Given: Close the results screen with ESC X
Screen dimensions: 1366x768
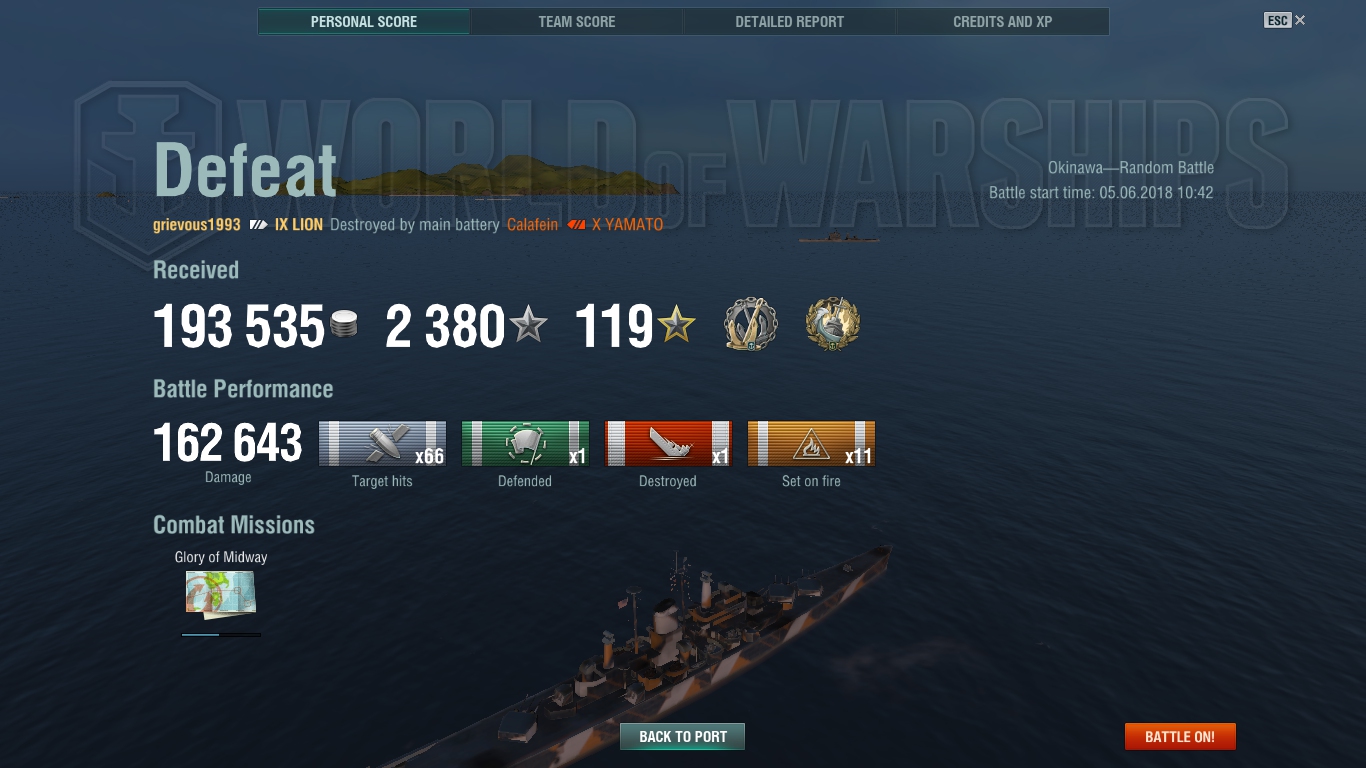Looking at the screenshot, I should 1285,20.
